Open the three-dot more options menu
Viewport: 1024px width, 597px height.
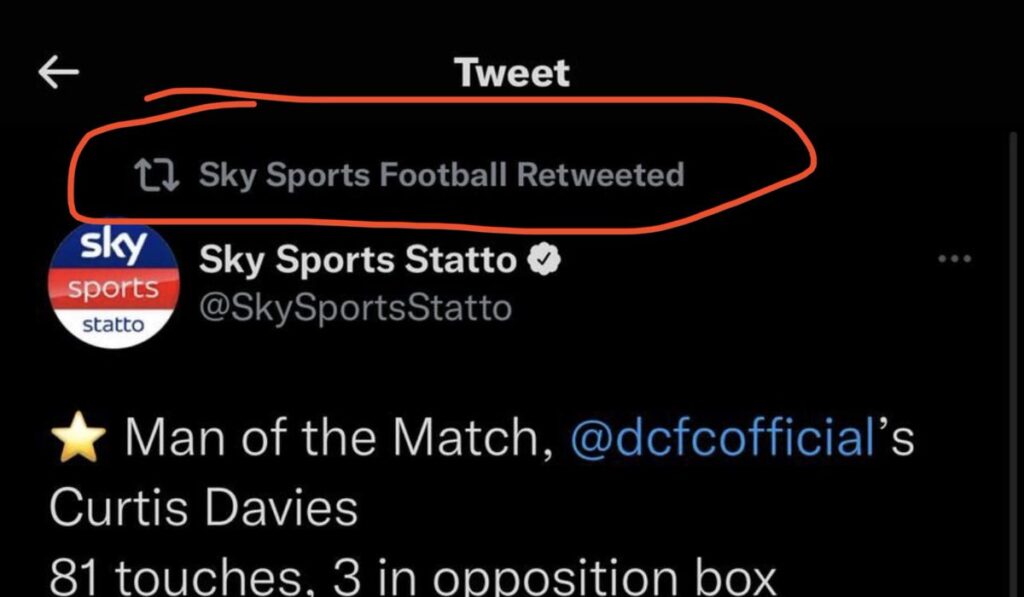[955, 259]
